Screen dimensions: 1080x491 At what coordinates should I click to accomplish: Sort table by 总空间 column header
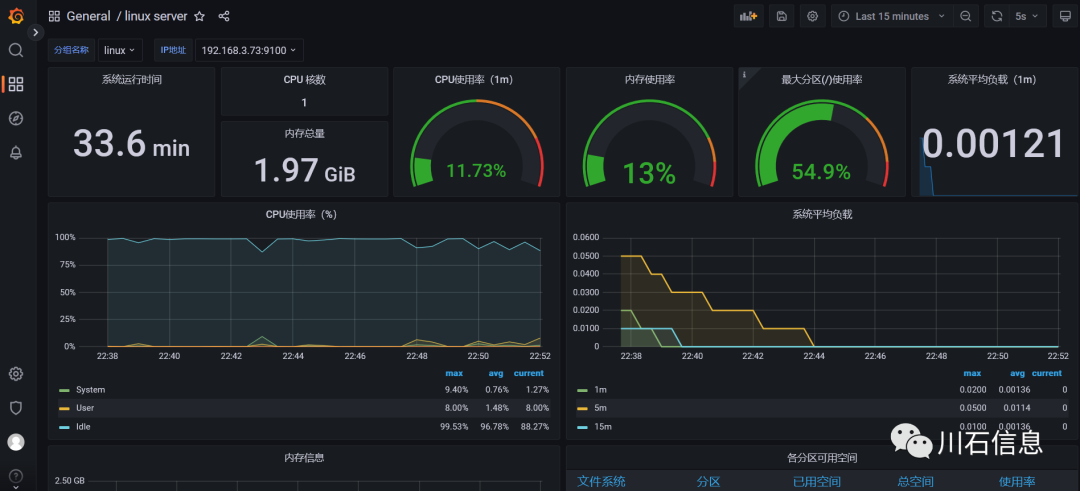pos(915,481)
